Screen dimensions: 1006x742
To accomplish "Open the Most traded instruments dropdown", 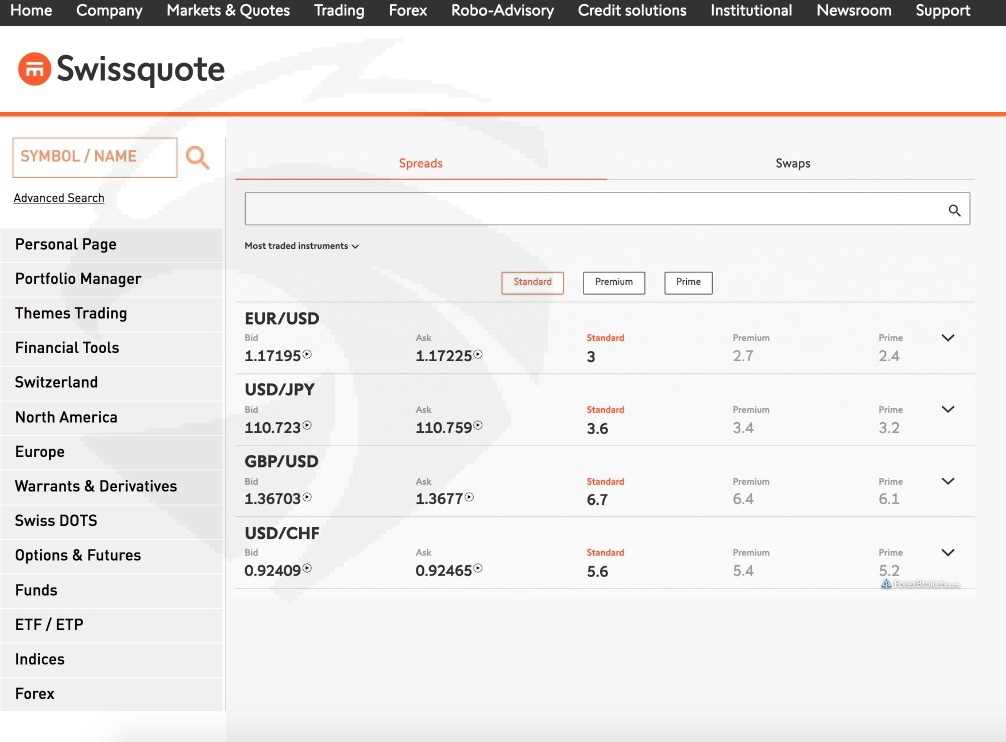I will [x=301, y=246].
